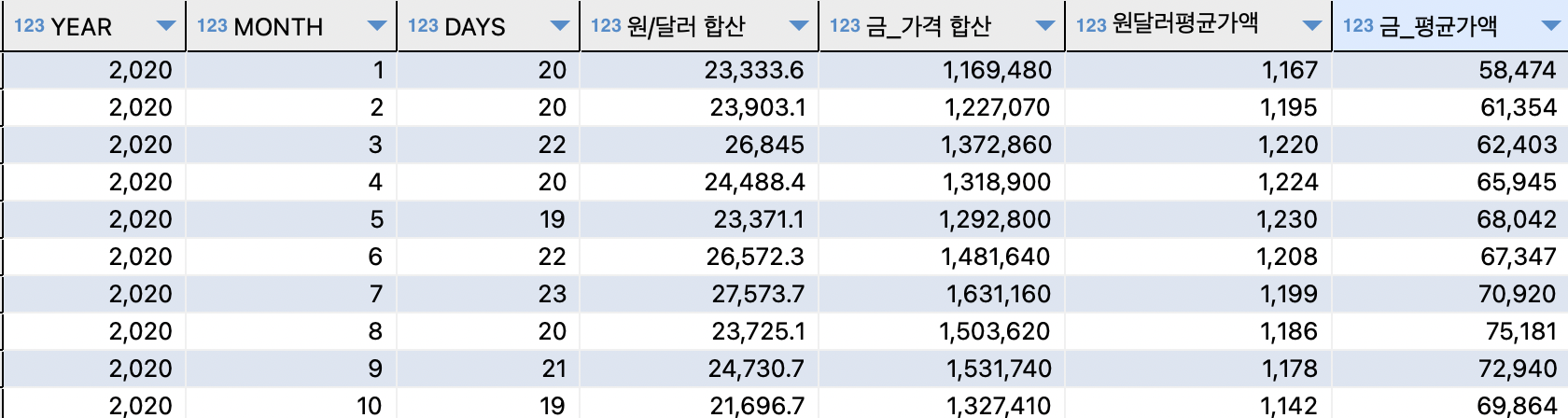
Task: Select cell 72,940 in 금_평균가액
Action: click(x=1449, y=369)
